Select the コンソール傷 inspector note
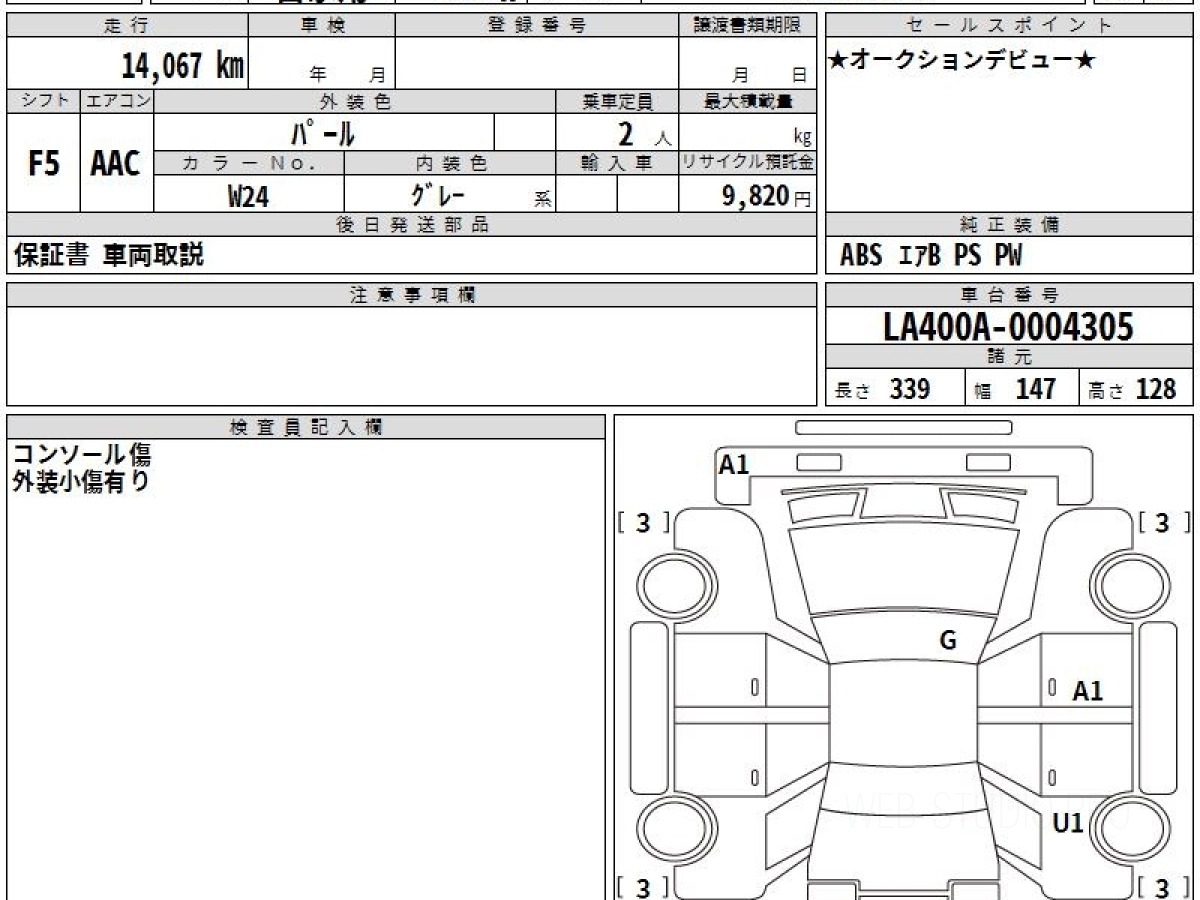 point(82,455)
